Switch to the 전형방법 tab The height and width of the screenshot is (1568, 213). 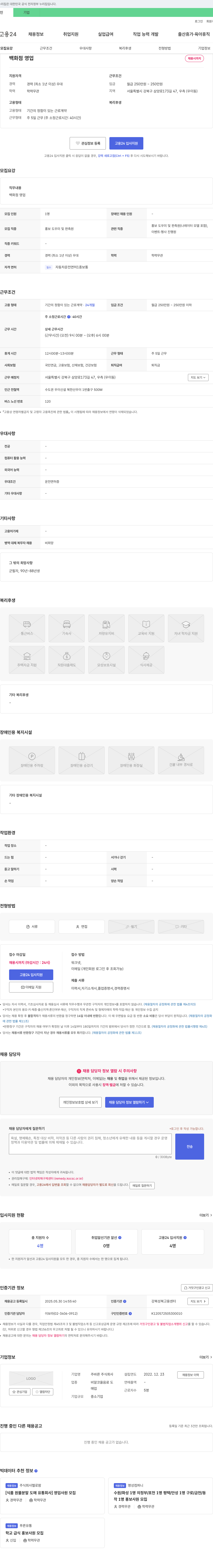[x=164, y=48]
